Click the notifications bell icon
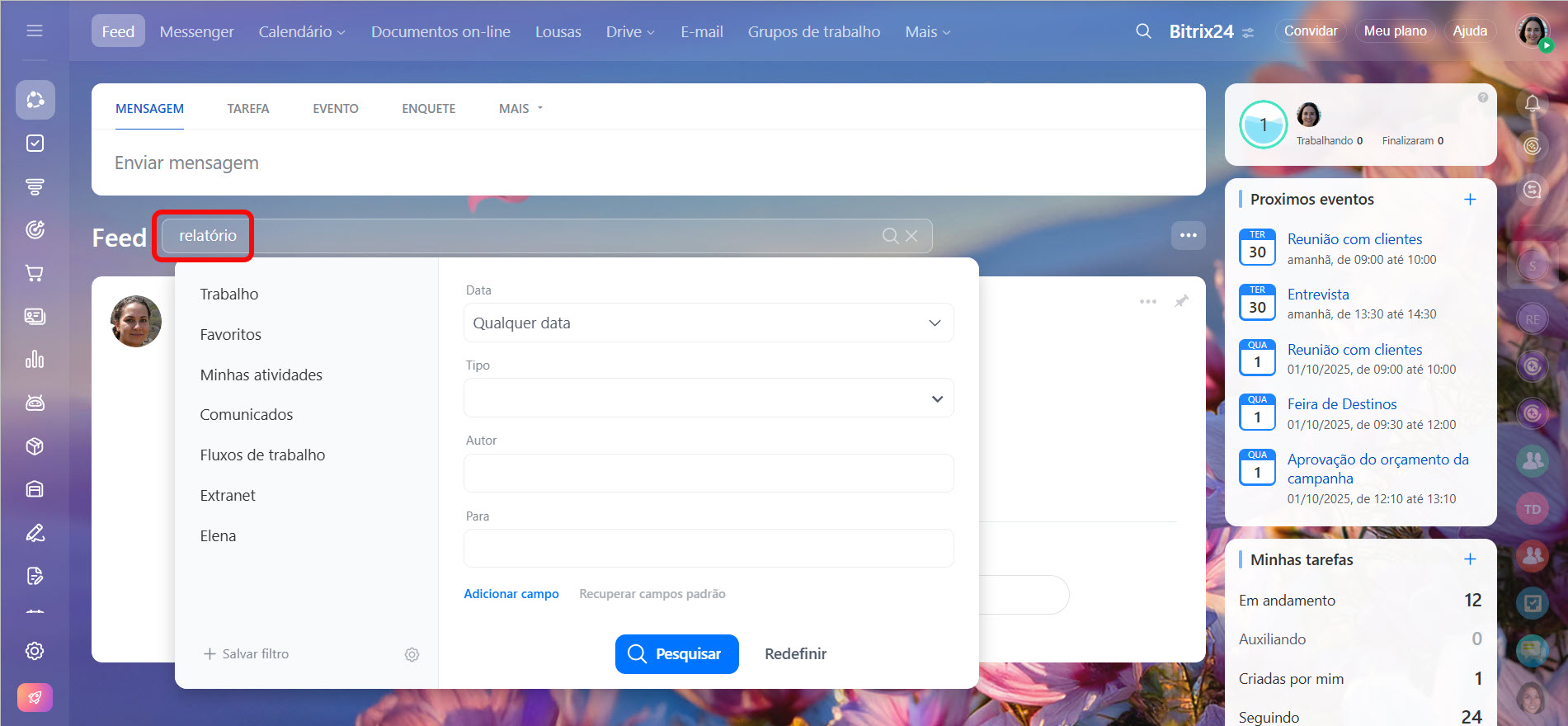The width and height of the screenshot is (1568, 726). tap(1532, 104)
